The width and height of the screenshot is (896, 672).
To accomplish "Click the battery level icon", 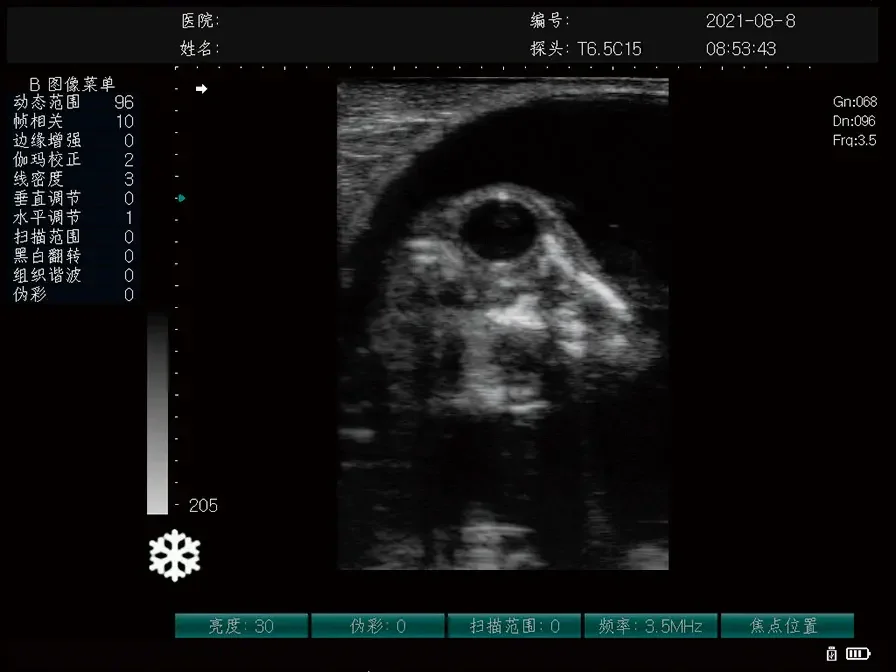I will click(858, 653).
